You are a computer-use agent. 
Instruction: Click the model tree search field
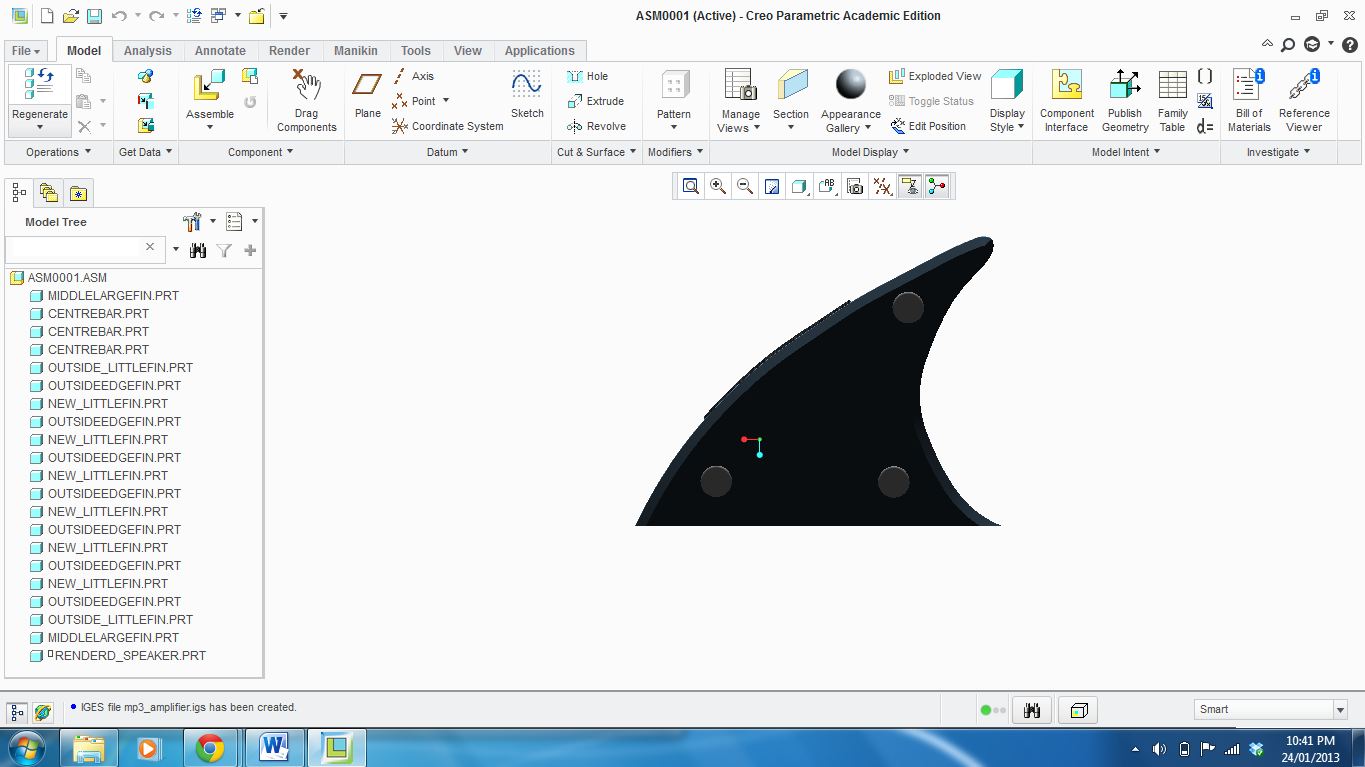coord(75,248)
